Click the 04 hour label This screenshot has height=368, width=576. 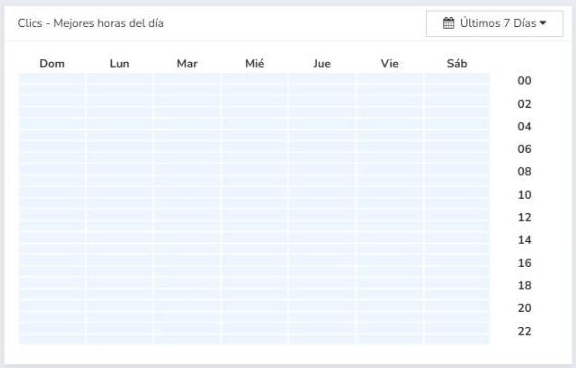524,127
